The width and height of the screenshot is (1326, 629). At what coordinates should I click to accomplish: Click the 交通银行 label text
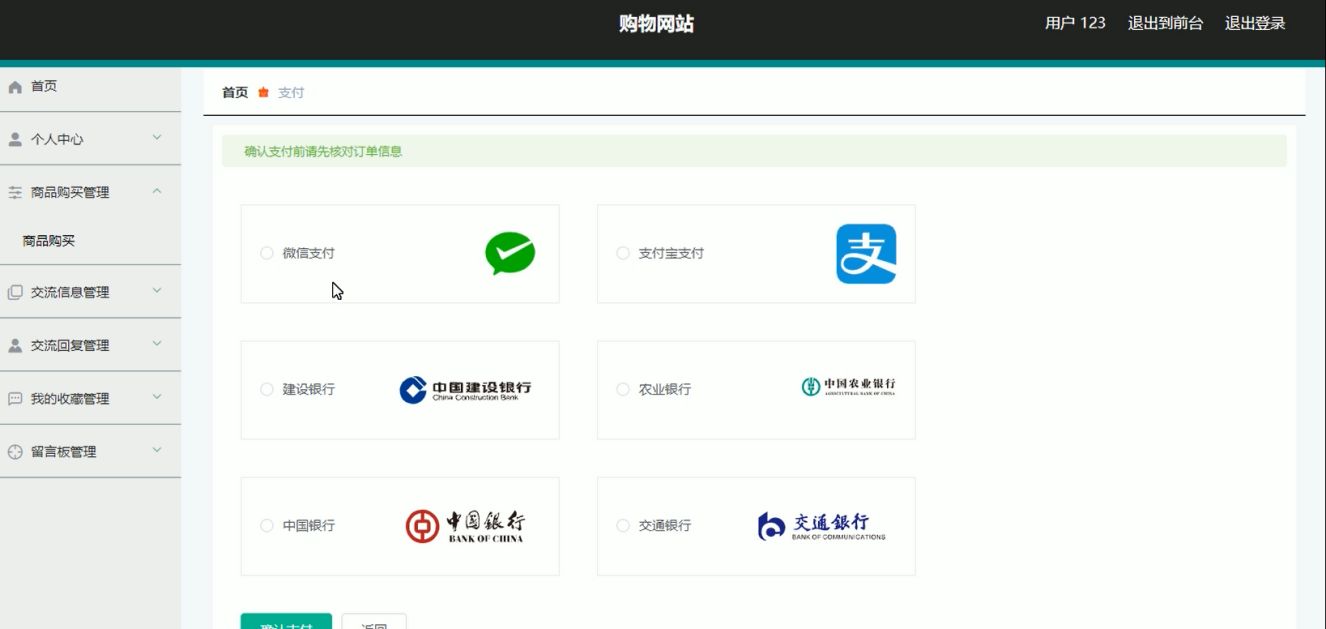665,525
